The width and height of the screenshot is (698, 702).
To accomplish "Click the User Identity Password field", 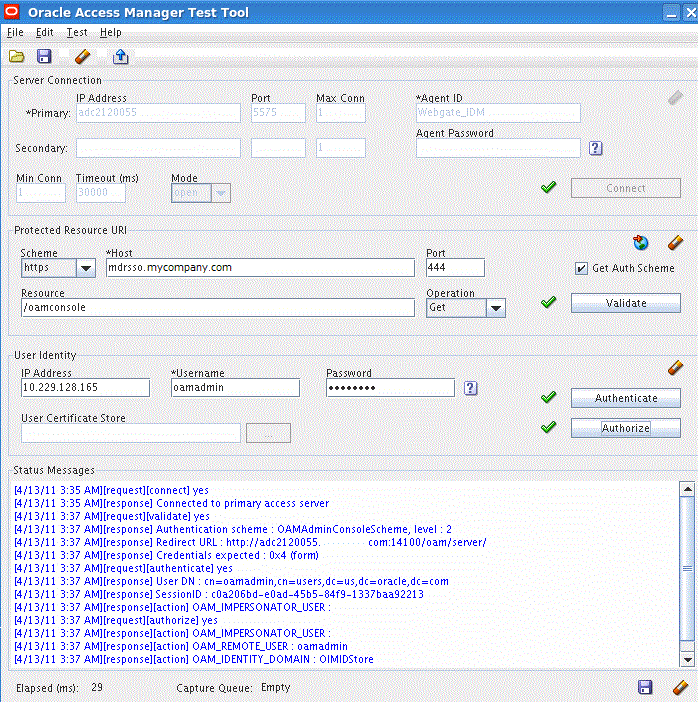I will tap(390, 388).
